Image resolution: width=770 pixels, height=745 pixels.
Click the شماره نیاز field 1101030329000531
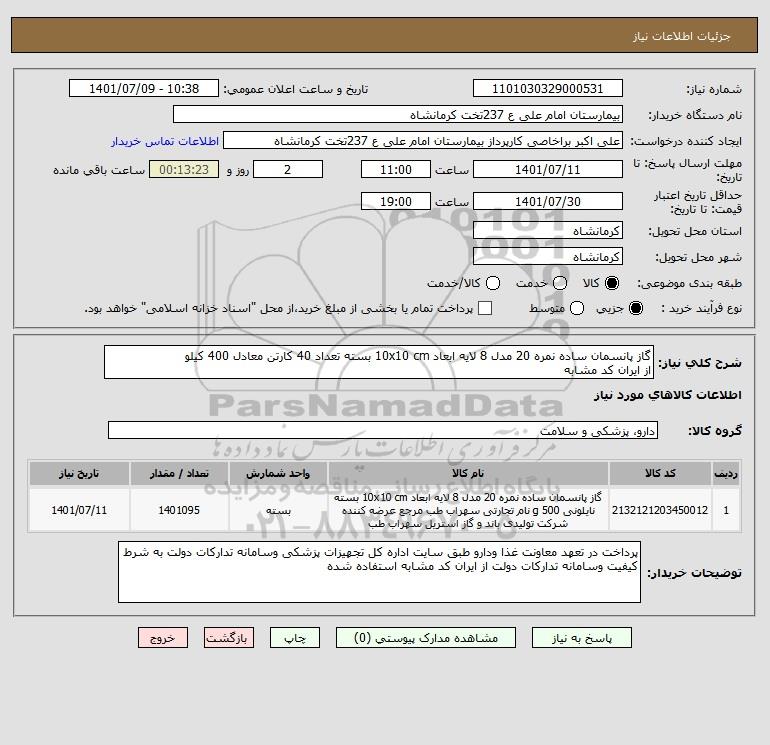[548, 89]
